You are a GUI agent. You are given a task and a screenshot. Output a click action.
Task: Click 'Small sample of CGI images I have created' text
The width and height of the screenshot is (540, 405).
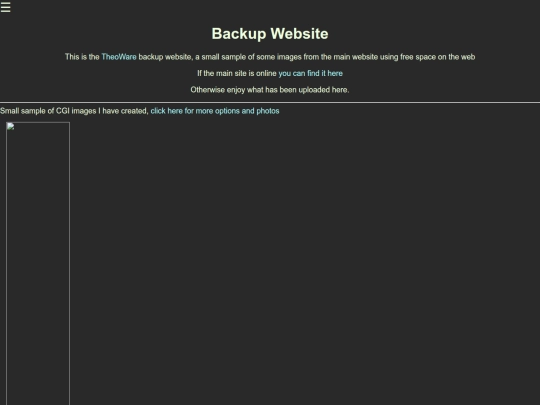click(x=74, y=111)
